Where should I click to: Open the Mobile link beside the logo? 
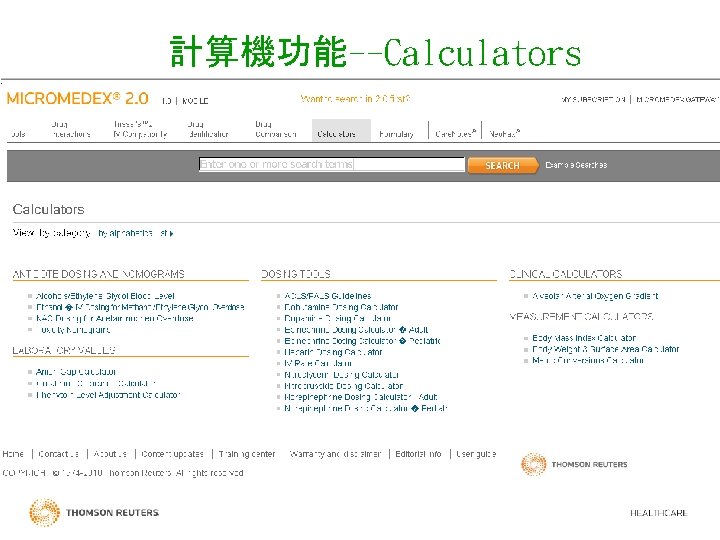click(195, 101)
